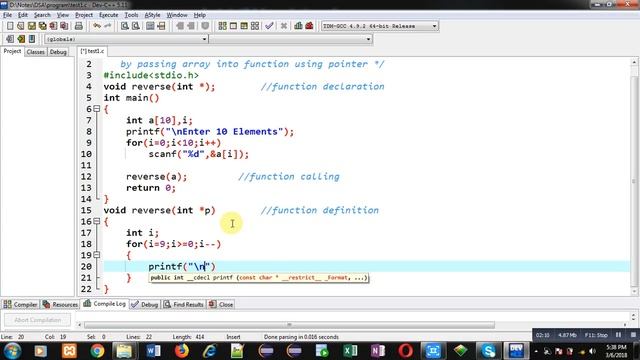
Task: Open the Resources bottom tab
Action: (x=60, y=304)
